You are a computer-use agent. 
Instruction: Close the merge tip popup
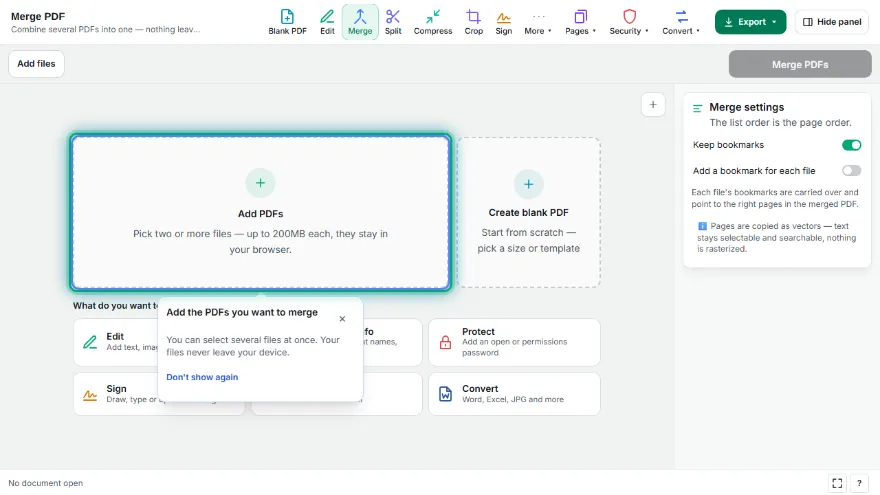click(342, 319)
